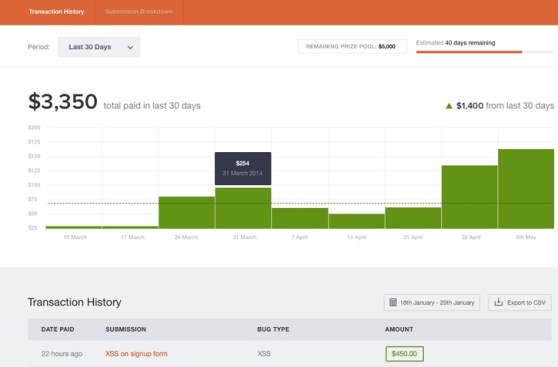The height and width of the screenshot is (367, 558).
Task: Sort by Bug Type column header
Action: 273,330
